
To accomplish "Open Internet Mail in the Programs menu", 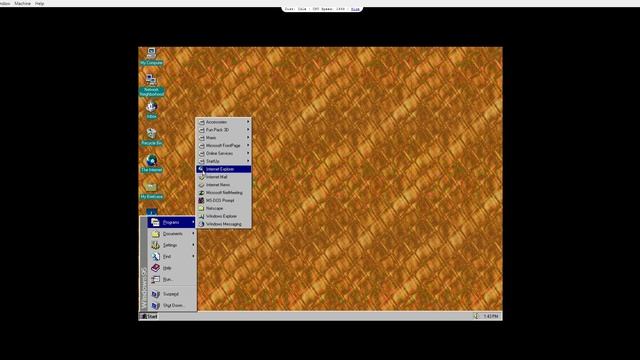I will [223, 177].
